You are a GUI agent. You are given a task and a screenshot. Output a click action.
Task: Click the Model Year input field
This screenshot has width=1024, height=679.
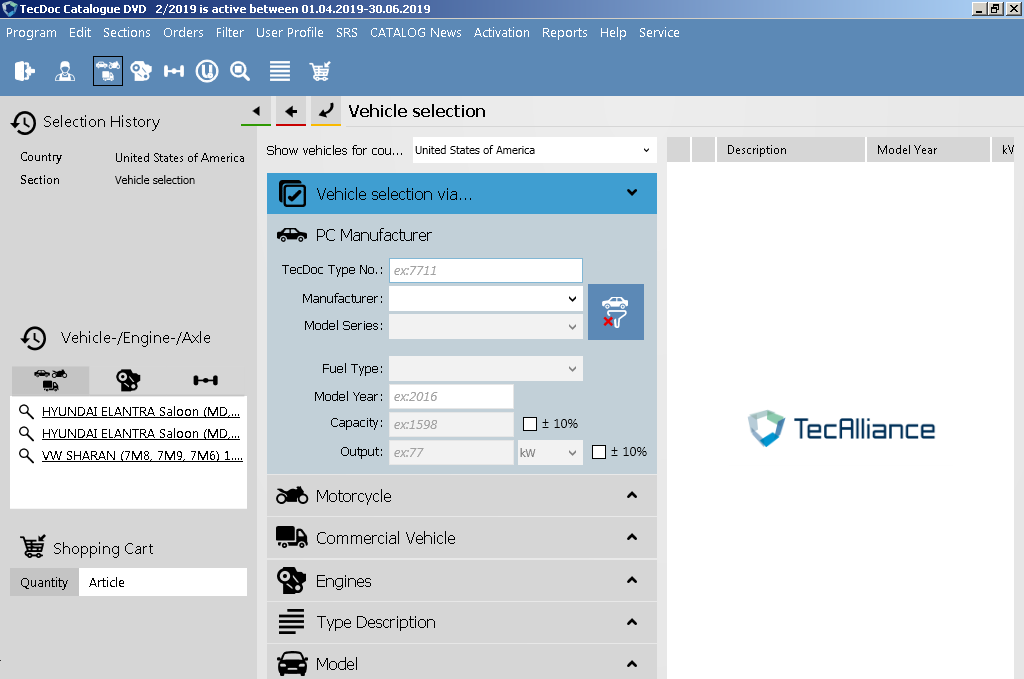[x=451, y=396]
